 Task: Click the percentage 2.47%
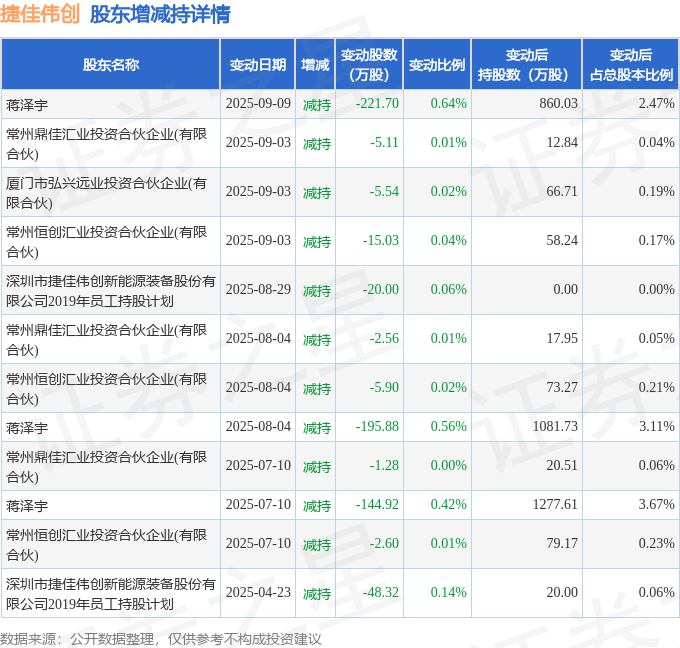point(657,103)
